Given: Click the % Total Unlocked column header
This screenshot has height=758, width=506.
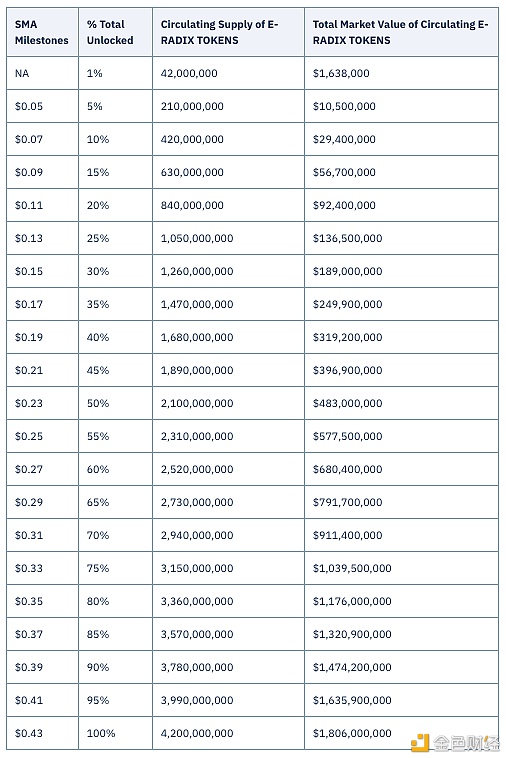Looking at the screenshot, I should click(x=115, y=32).
